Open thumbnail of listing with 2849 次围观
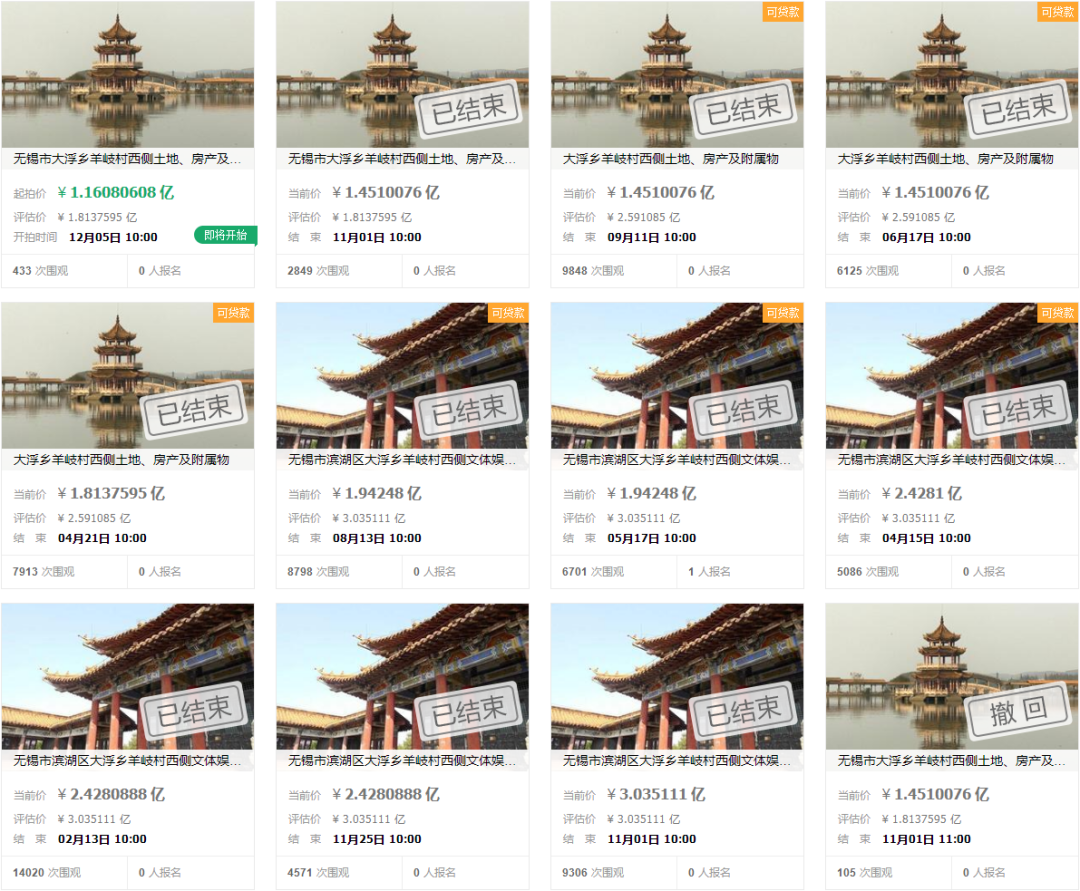 402,74
